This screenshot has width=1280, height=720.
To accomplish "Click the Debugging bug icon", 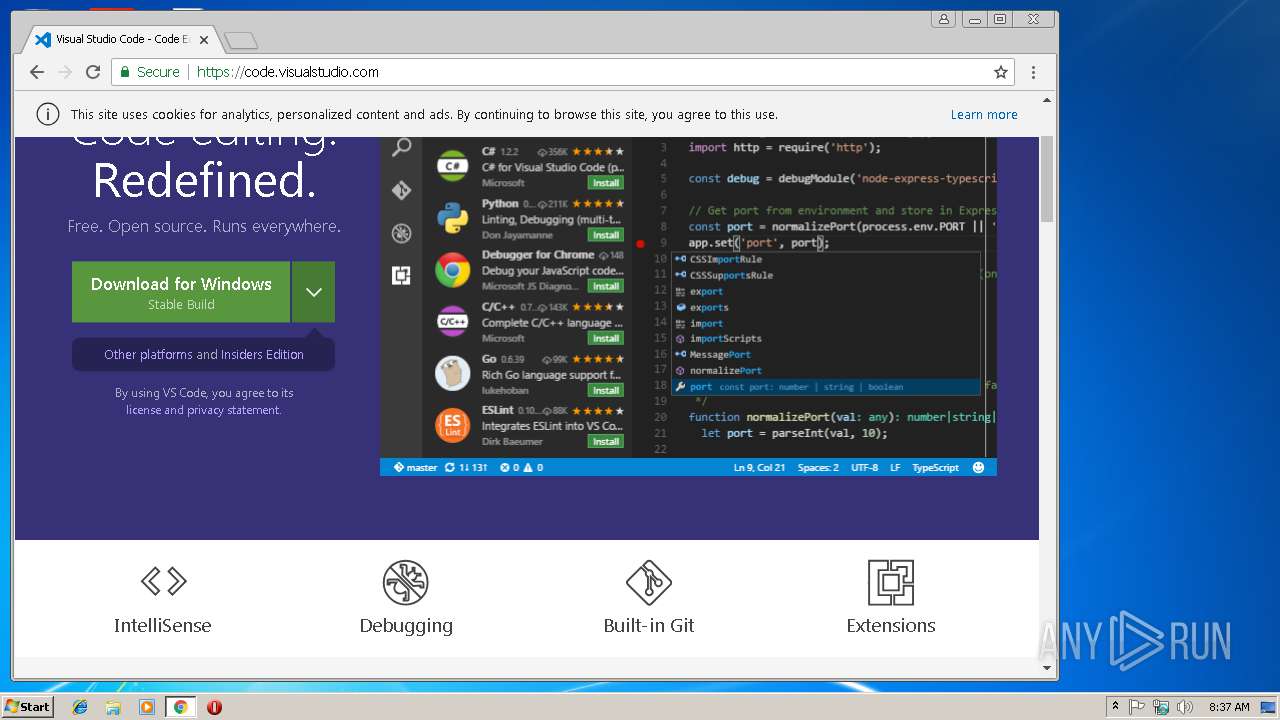I will (x=405, y=582).
